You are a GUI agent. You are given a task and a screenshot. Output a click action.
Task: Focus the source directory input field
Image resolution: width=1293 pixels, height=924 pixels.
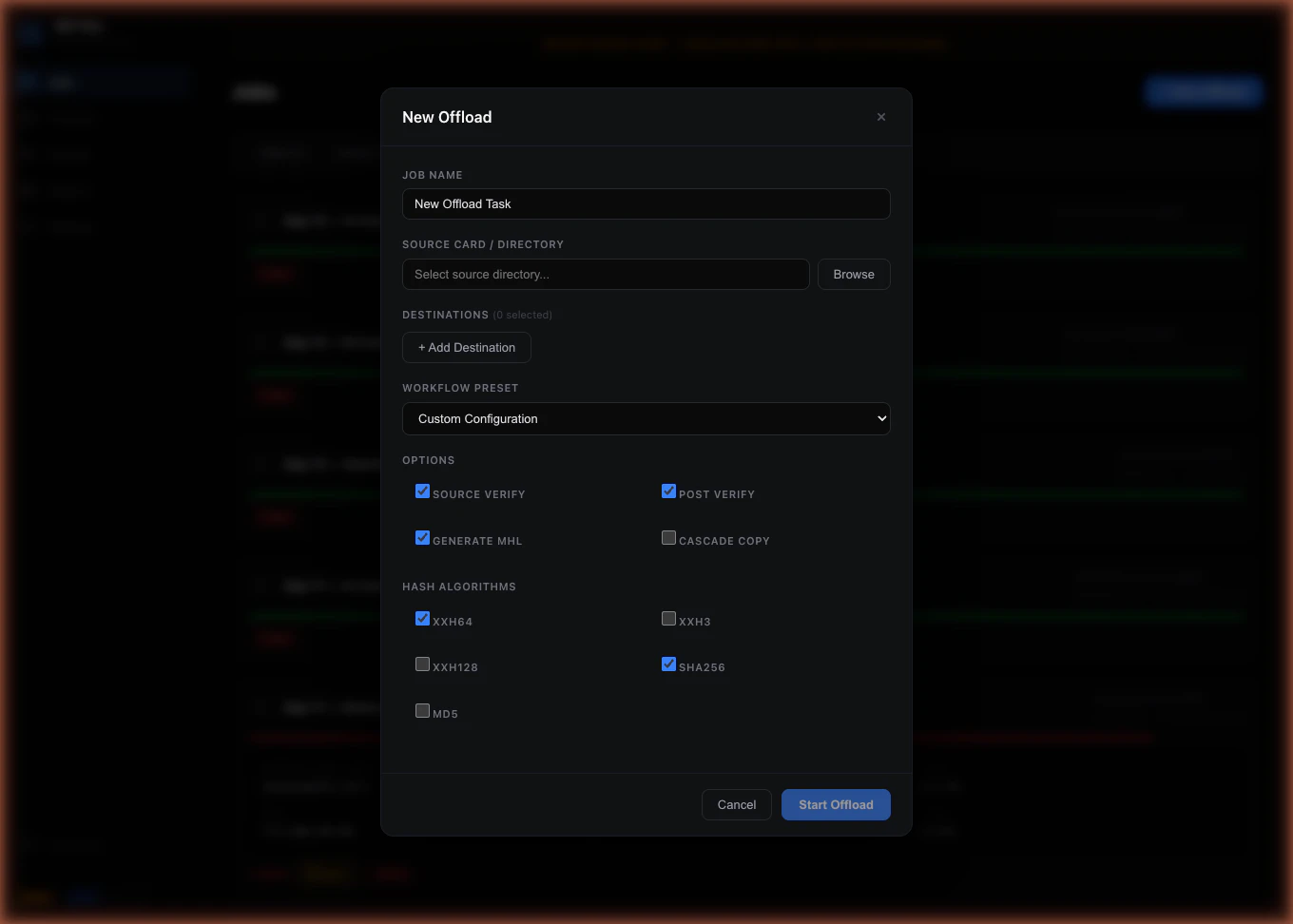[x=606, y=275]
